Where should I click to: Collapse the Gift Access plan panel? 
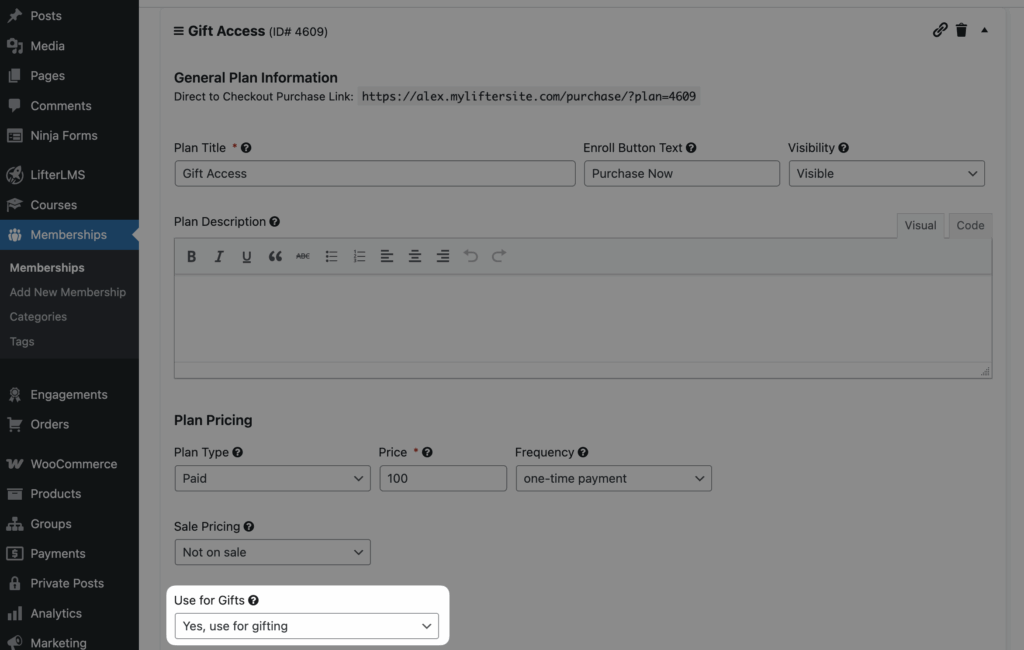click(984, 31)
